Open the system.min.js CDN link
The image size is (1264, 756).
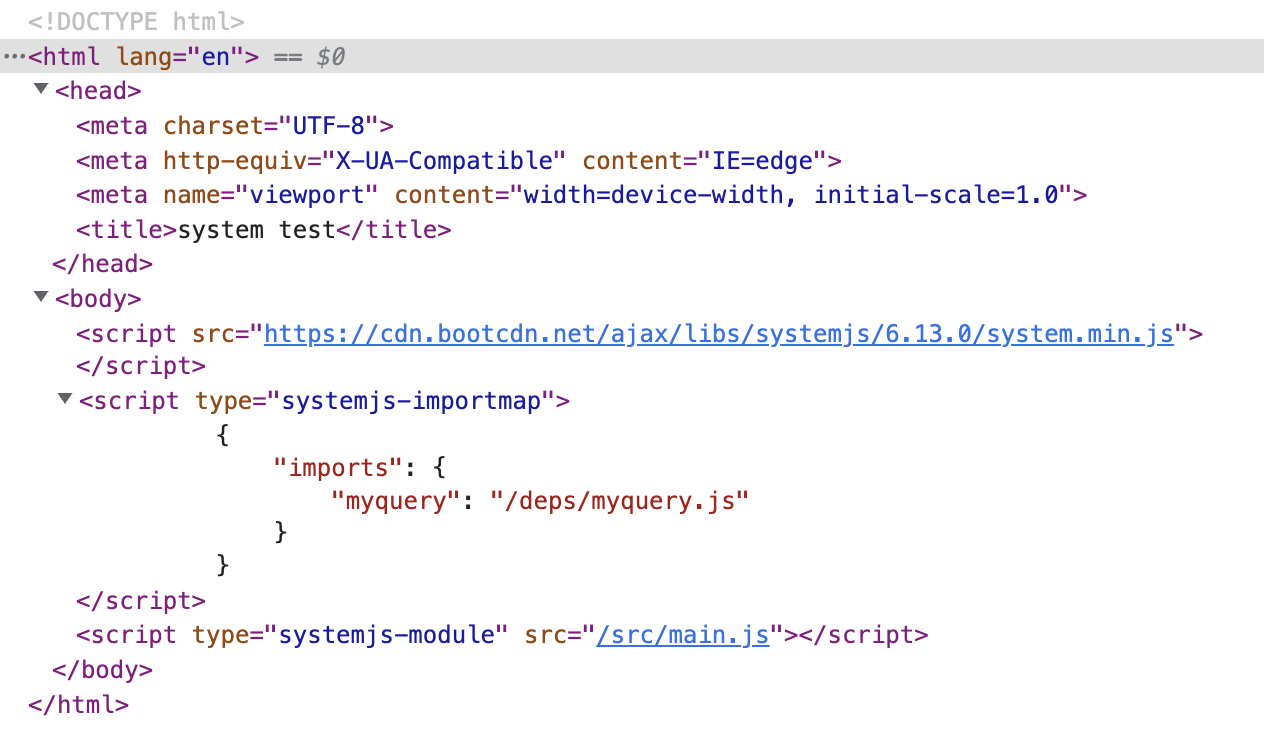[718, 333]
